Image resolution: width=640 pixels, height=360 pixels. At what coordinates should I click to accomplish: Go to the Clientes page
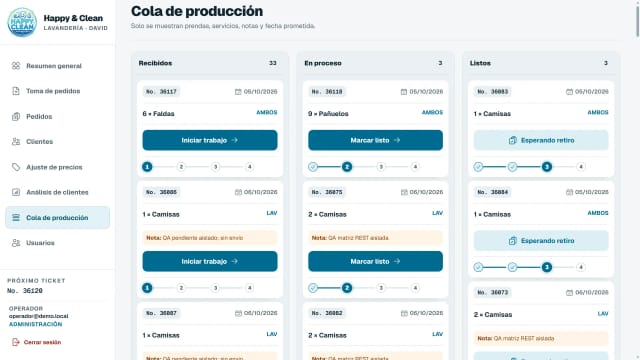click(x=58, y=142)
